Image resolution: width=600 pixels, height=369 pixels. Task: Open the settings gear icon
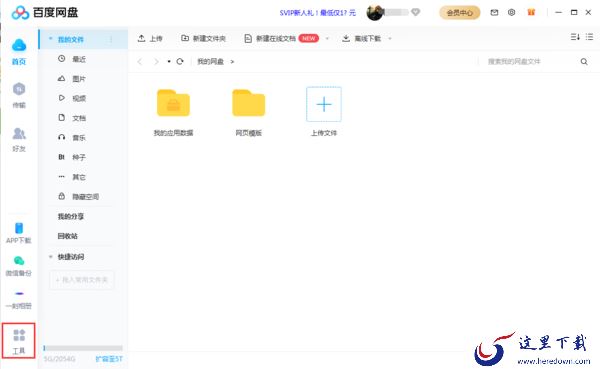coord(511,13)
